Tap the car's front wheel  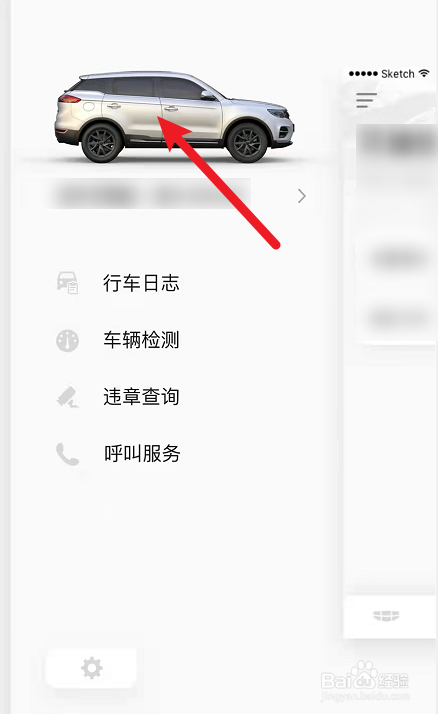247,142
